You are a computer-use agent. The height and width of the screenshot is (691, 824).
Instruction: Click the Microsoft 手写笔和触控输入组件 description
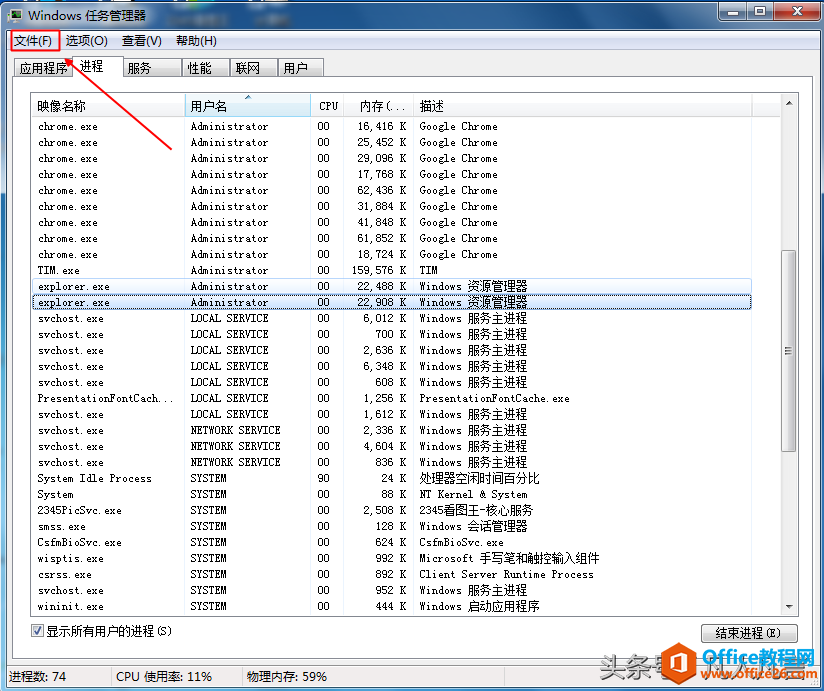[x=509, y=558]
